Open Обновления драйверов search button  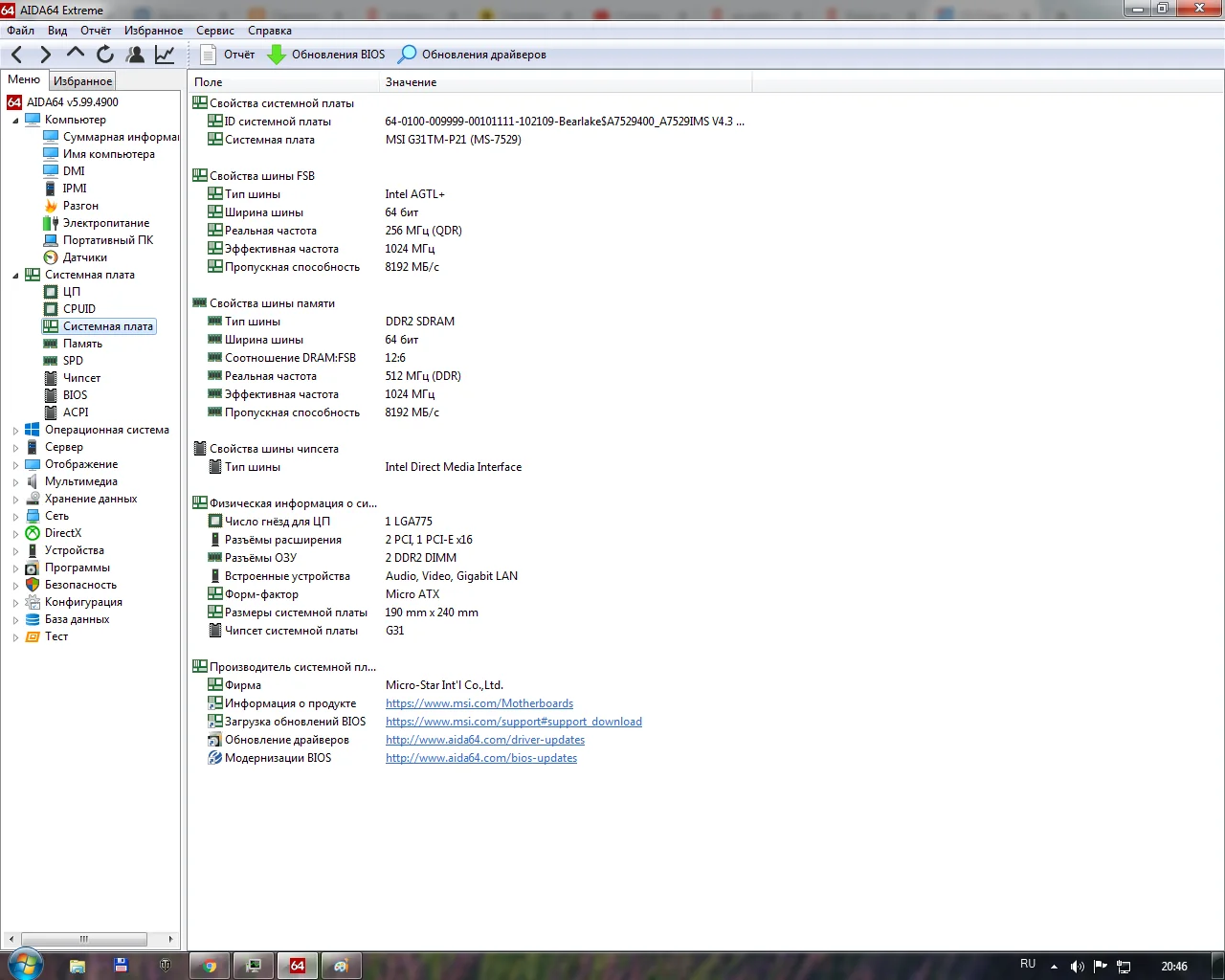(473, 55)
